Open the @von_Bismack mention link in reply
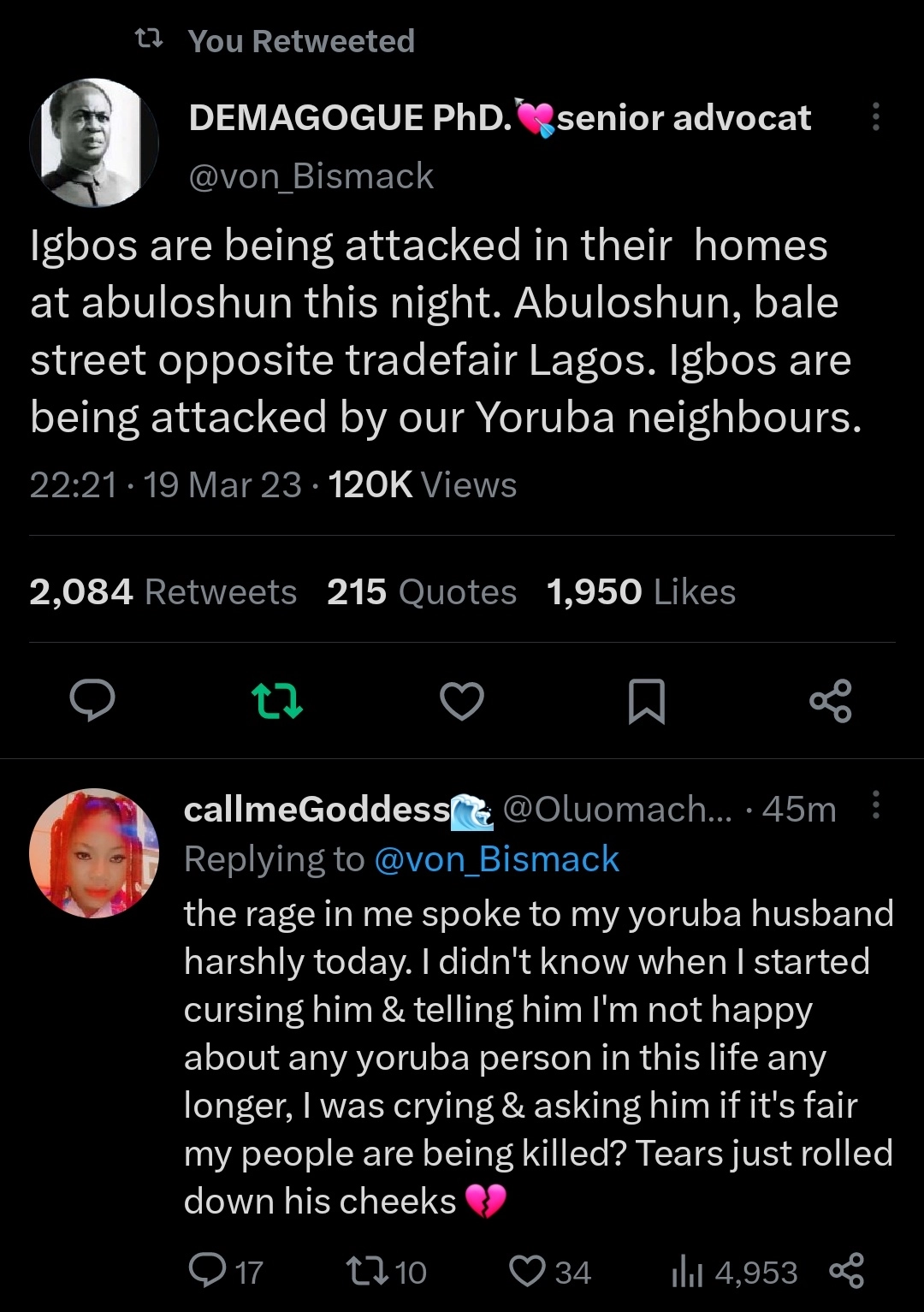 [x=497, y=859]
